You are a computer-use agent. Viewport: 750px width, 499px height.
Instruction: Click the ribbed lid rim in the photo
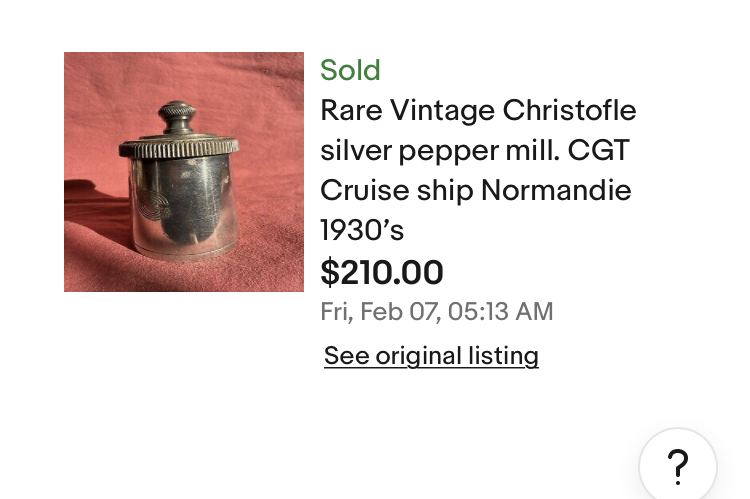tap(178, 149)
